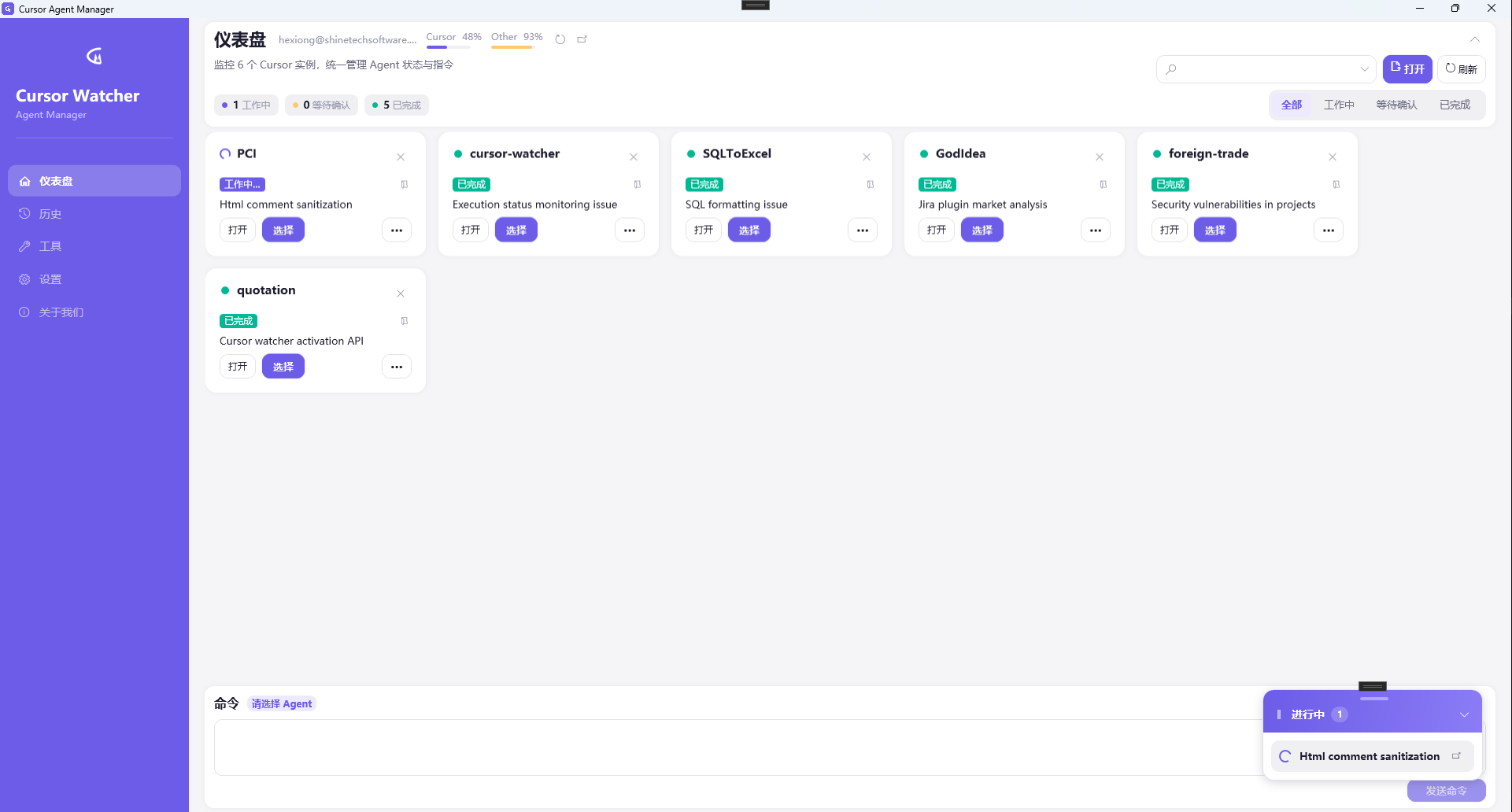Image resolution: width=1512 pixels, height=812 pixels.
Task: Open more options on the GodIdea card
Action: (1096, 230)
